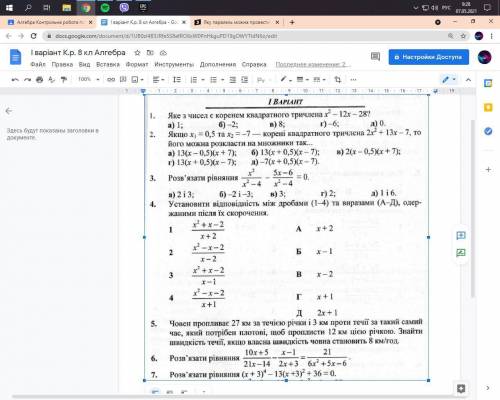The image size is (500, 400).
Task: Open the Вставка menu
Action: pos(108,64)
